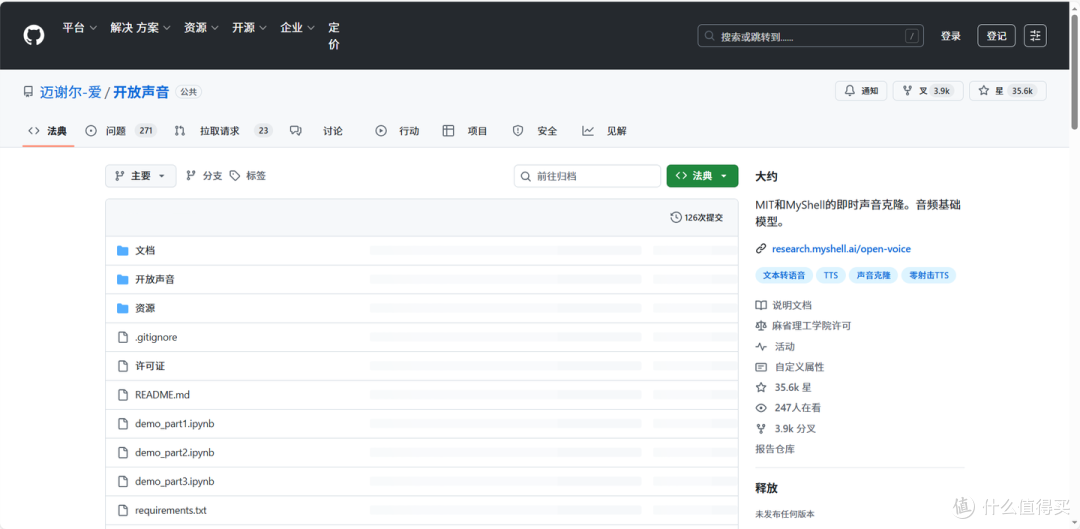Screen dimensions: 1080x529
Task: Expand the green 法典 code dropdown
Action: 702,176
